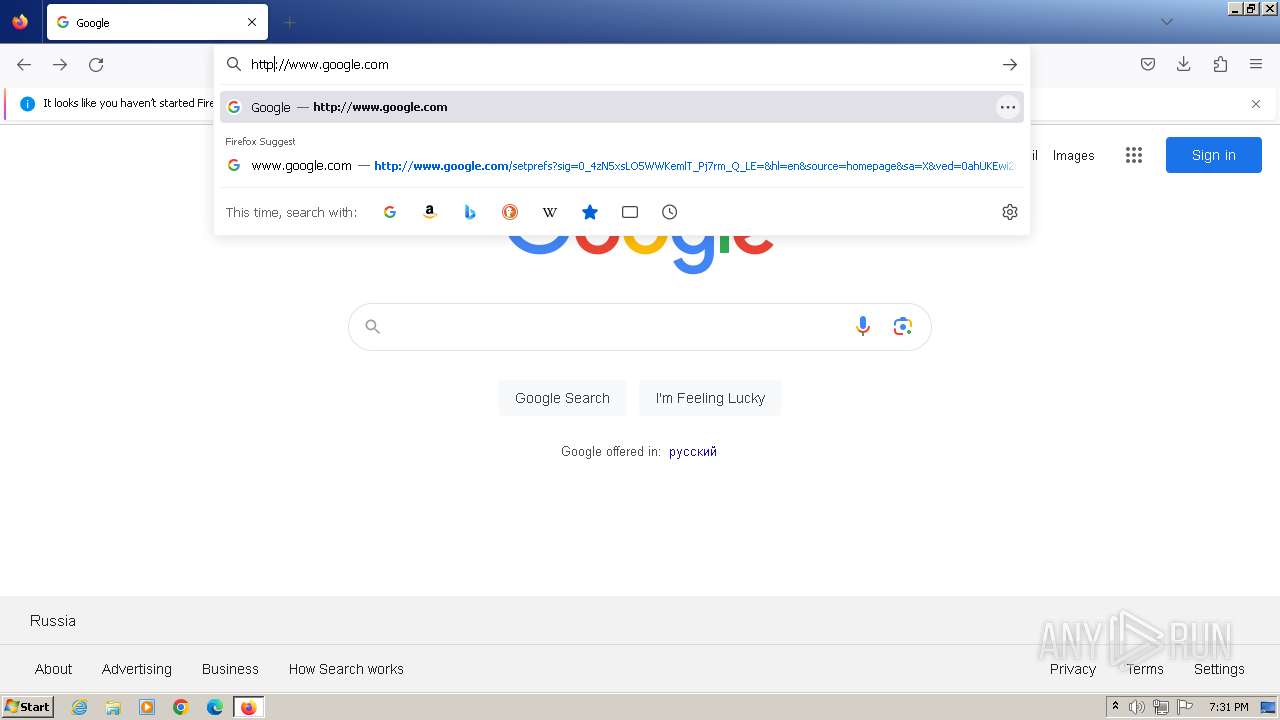Open Save to Pocket
The image size is (1280, 720).
[1148, 64]
